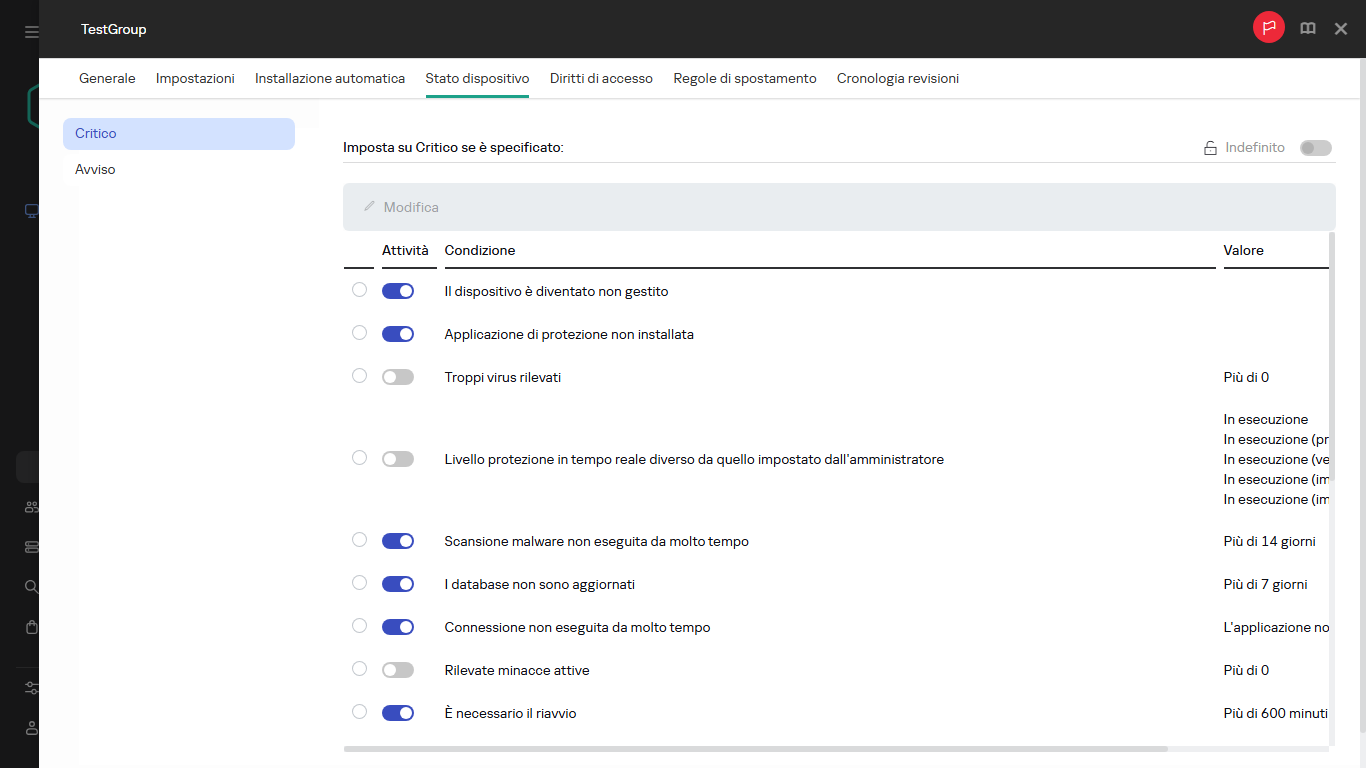Screen dimensions: 1366x768
Task: Switch to the 'Diritti di accesso' tab
Action: [x=601, y=78]
